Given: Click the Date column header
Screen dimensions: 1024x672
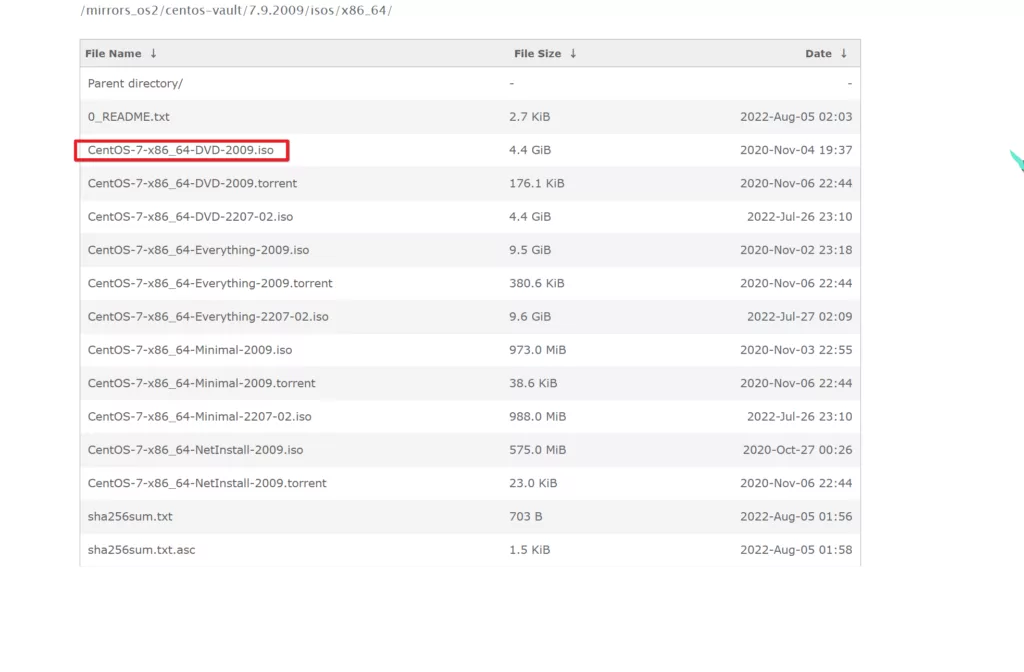Looking at the screenshot, I should (818, 54).
